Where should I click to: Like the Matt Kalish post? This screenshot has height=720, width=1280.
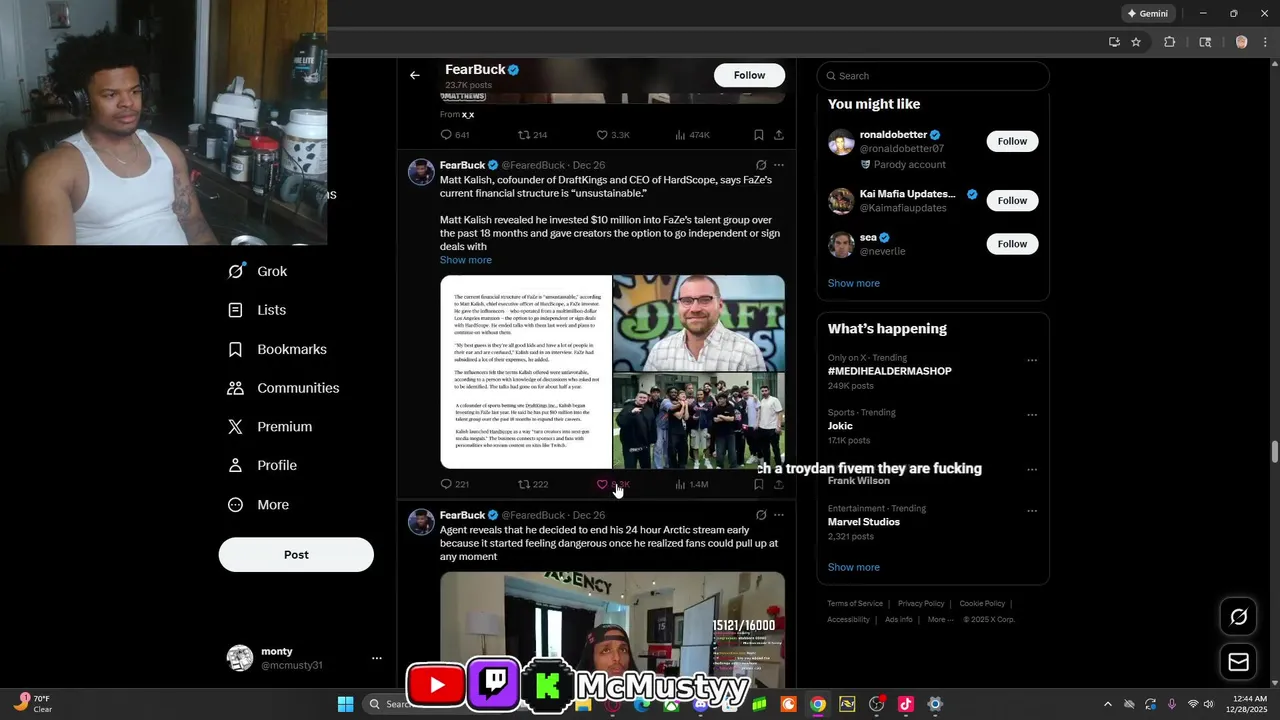(602, 484)
